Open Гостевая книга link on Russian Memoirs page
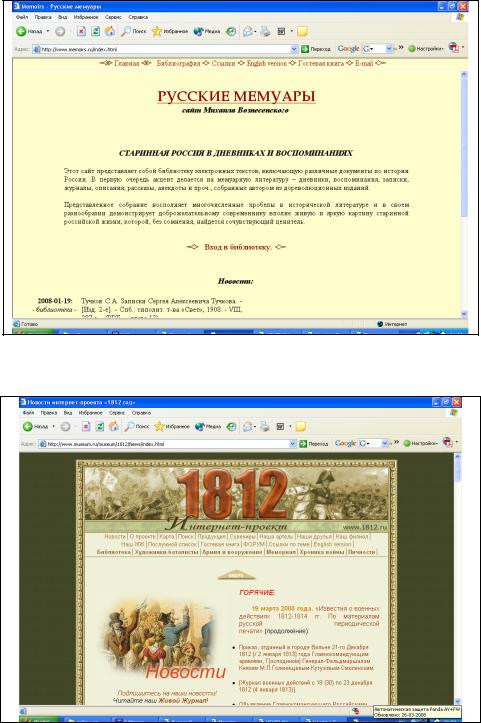The height and width of the screenshot is (723, 481). point(321,63)
